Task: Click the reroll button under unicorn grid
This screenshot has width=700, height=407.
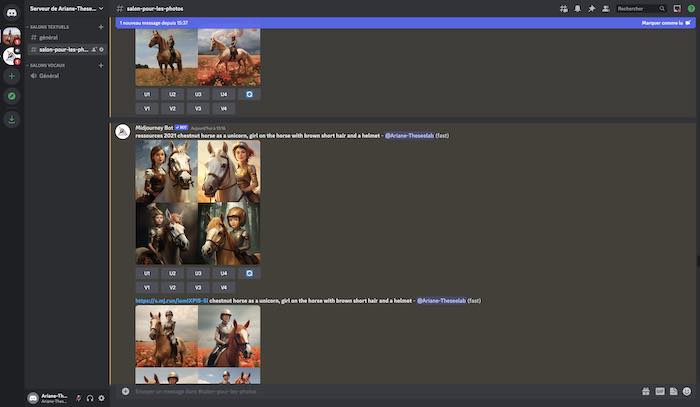Action: (249, 273)
